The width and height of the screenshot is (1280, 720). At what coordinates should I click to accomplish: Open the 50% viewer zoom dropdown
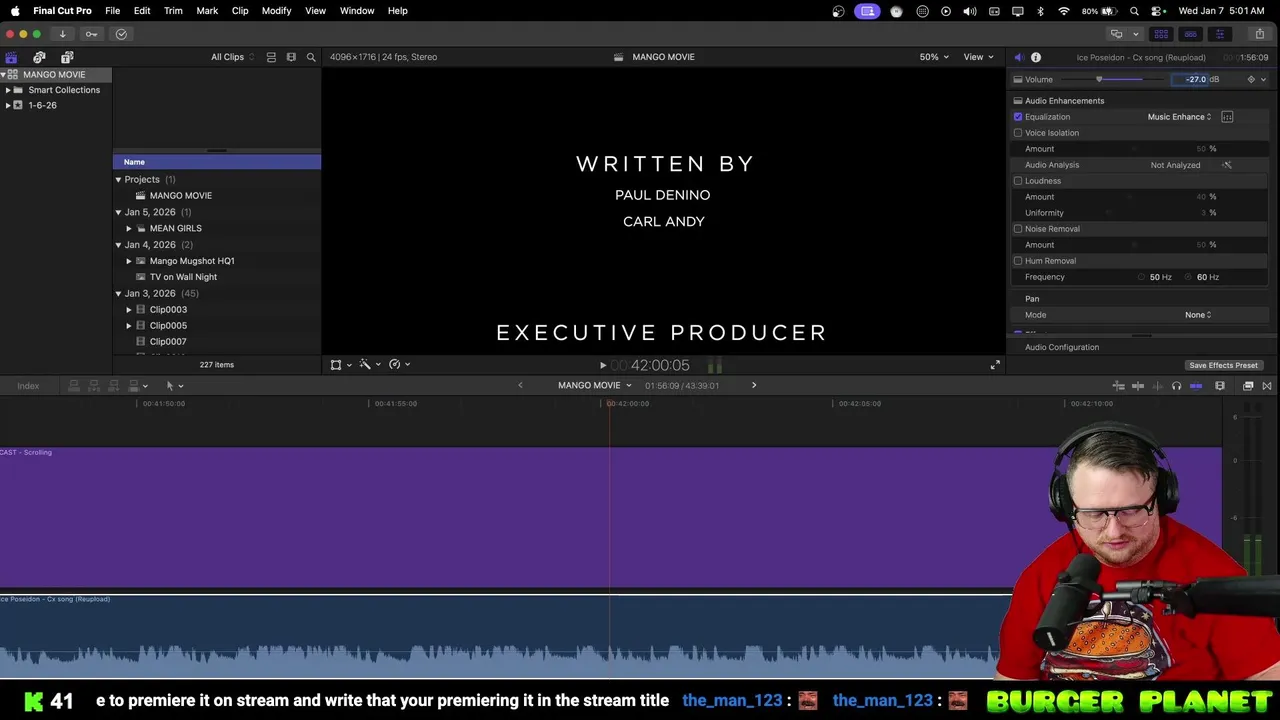[x=934, y=57]
